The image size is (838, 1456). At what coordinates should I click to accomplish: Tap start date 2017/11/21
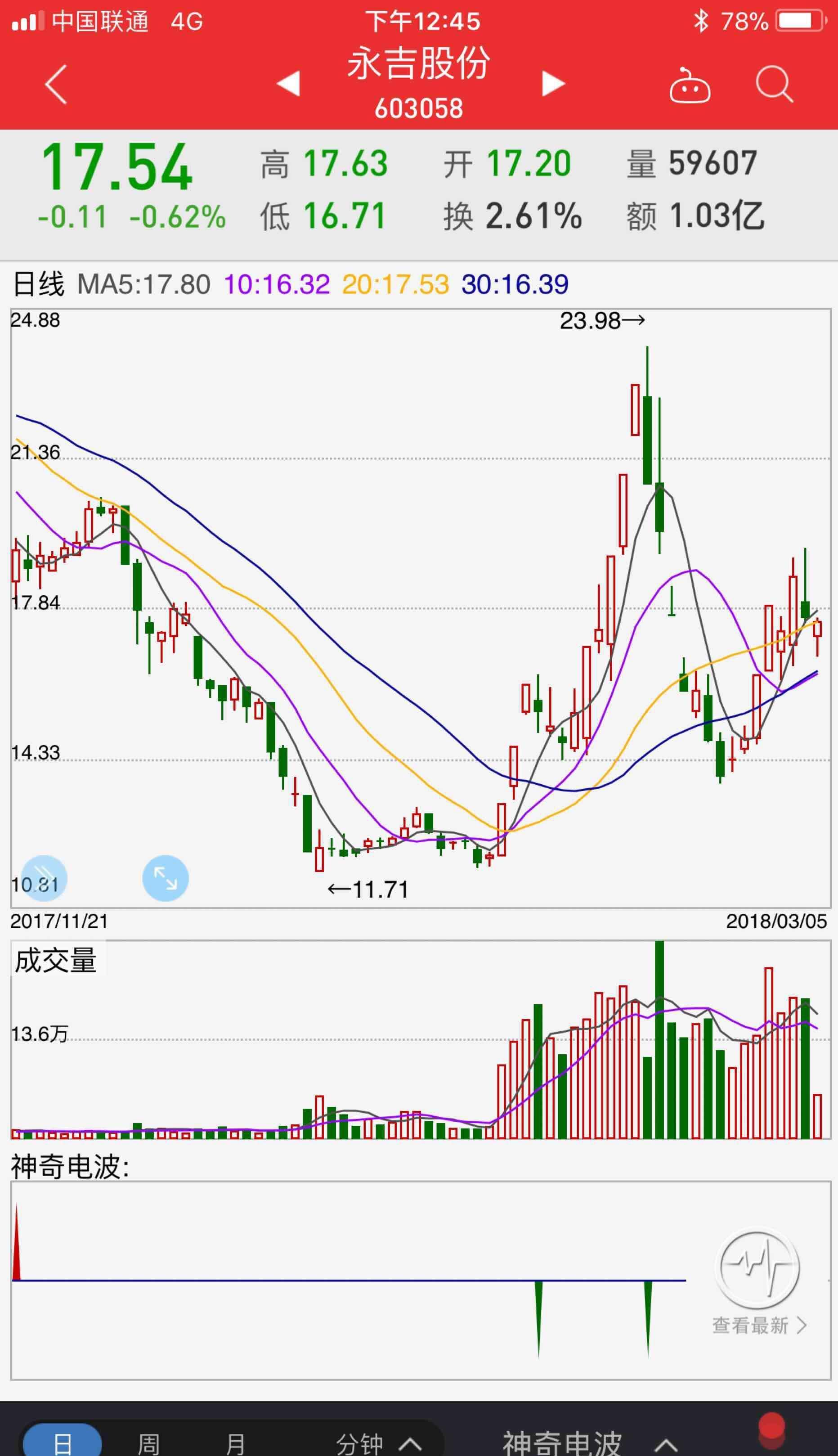point(59,921)
